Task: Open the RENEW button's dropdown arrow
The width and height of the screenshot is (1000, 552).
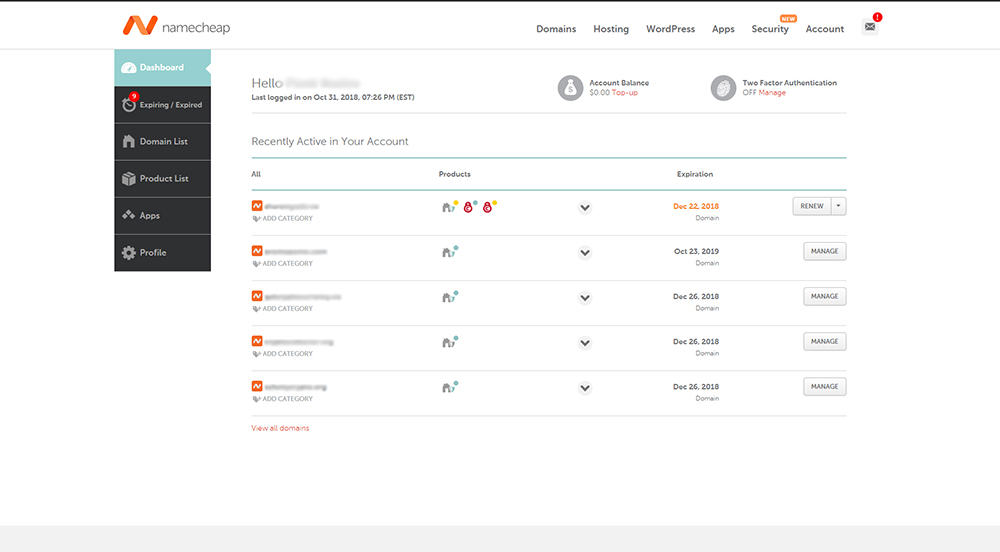Action: coord(839,206)
